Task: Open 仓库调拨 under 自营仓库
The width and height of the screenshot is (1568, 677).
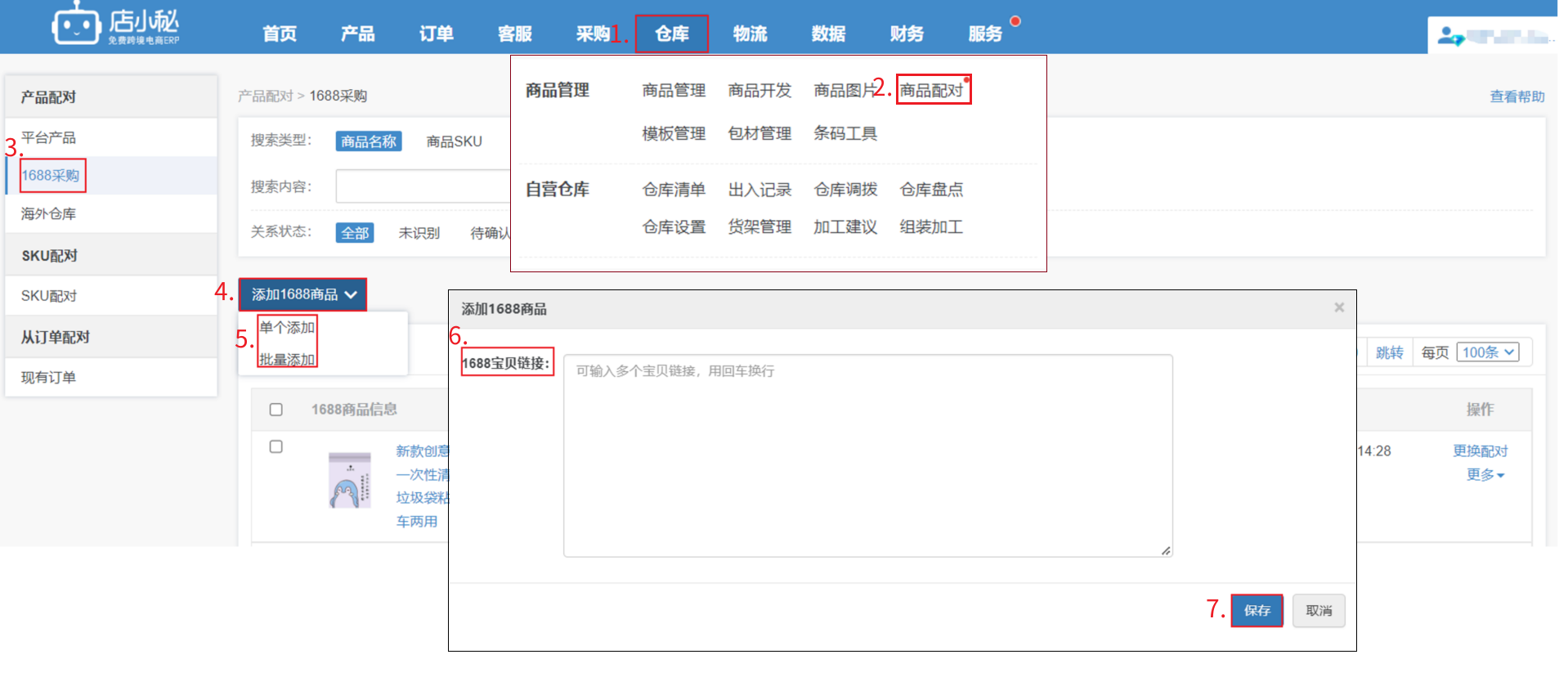Action: [845, 190]
